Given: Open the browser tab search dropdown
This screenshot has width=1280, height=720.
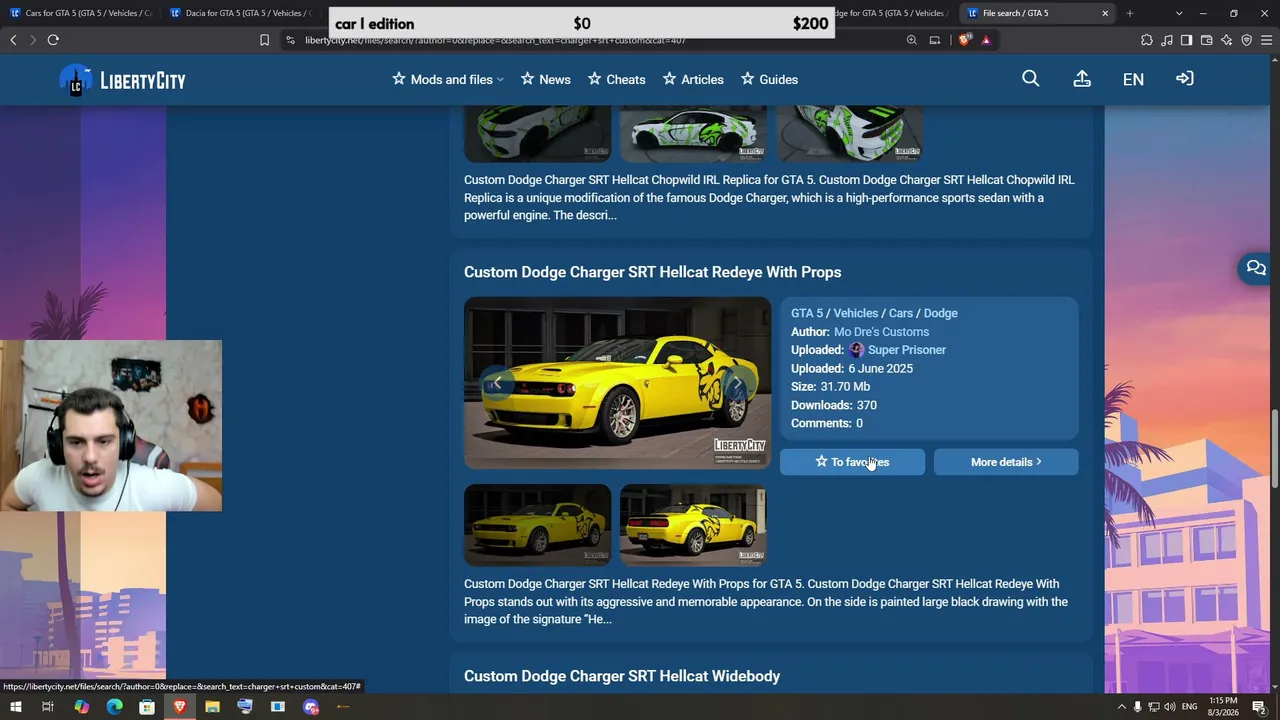Looking at the screenshot, I should tap(1179, 13).
